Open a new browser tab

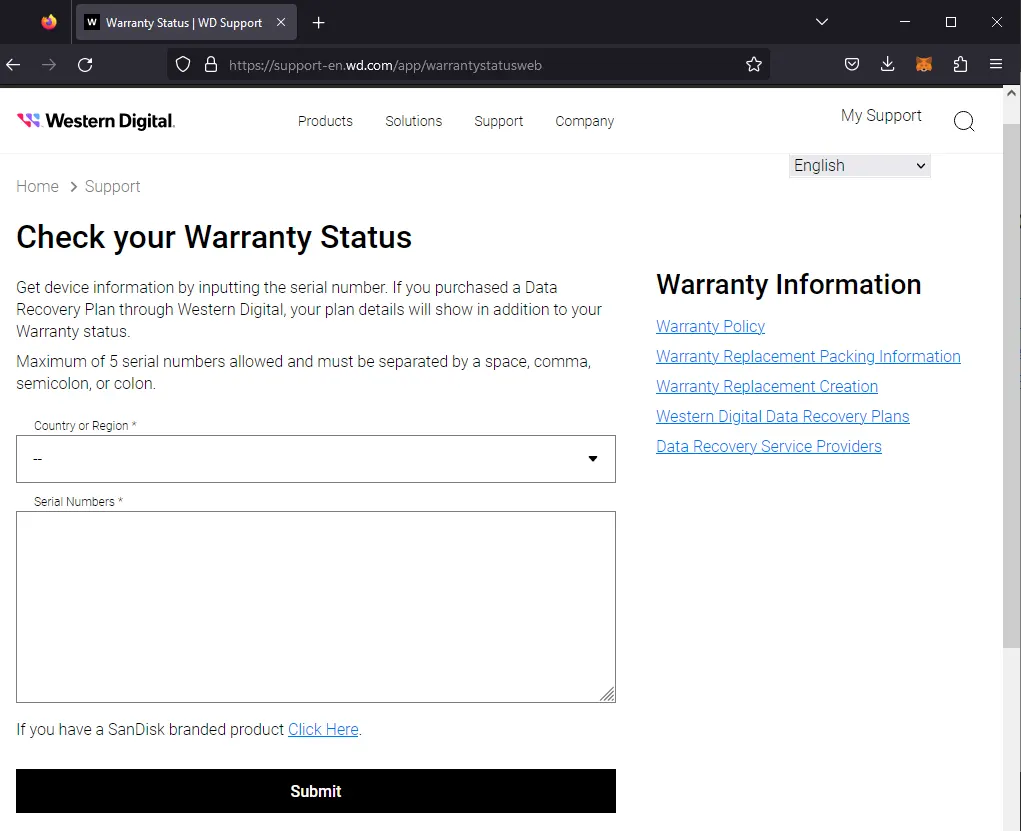pos(318,23)
